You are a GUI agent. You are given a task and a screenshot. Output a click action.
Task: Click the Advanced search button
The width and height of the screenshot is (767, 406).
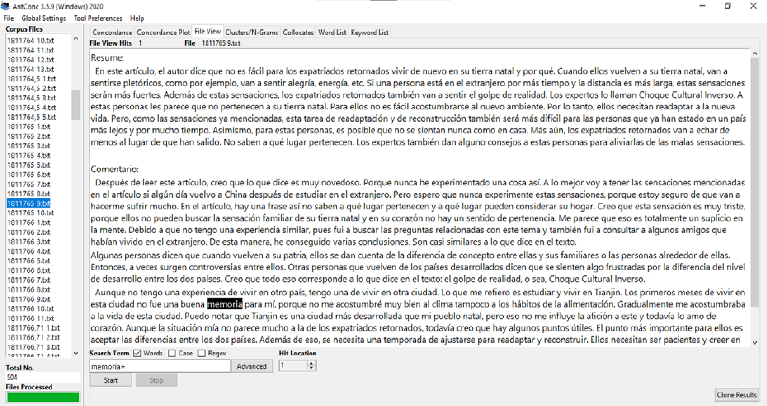tap(251, 367)
